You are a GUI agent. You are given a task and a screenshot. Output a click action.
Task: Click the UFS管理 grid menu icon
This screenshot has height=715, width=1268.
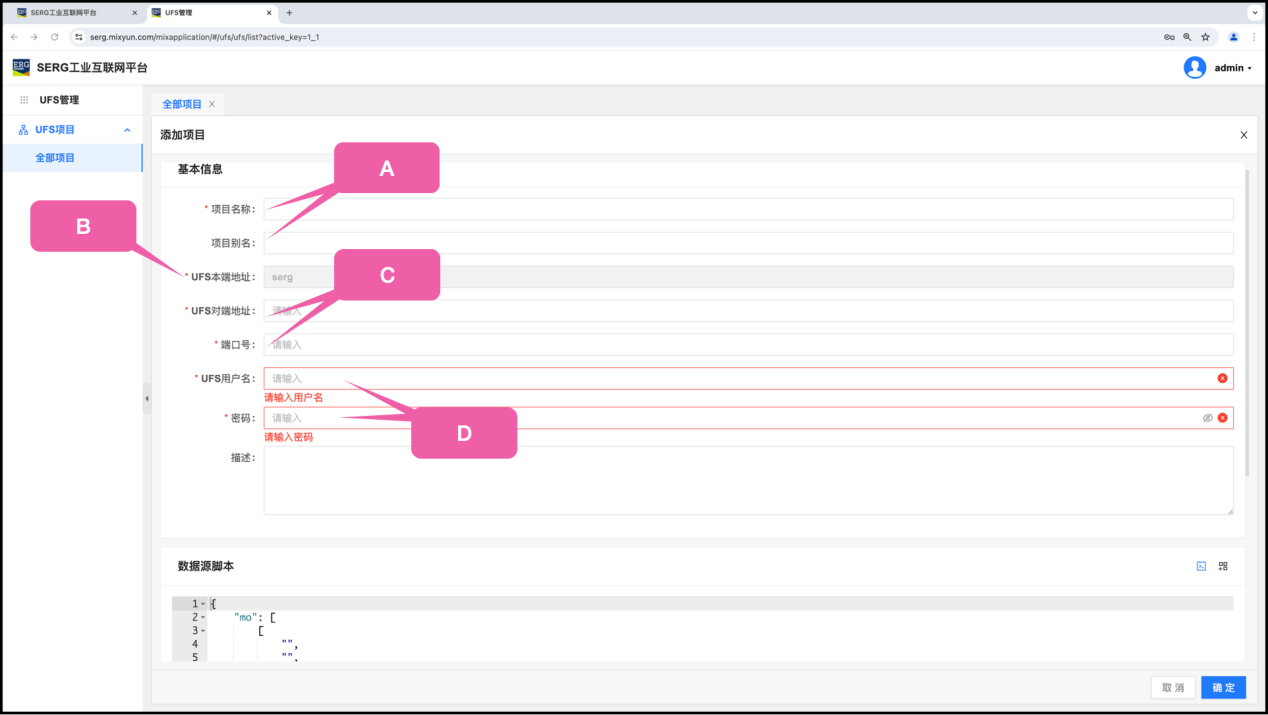(x=24, y=100)
